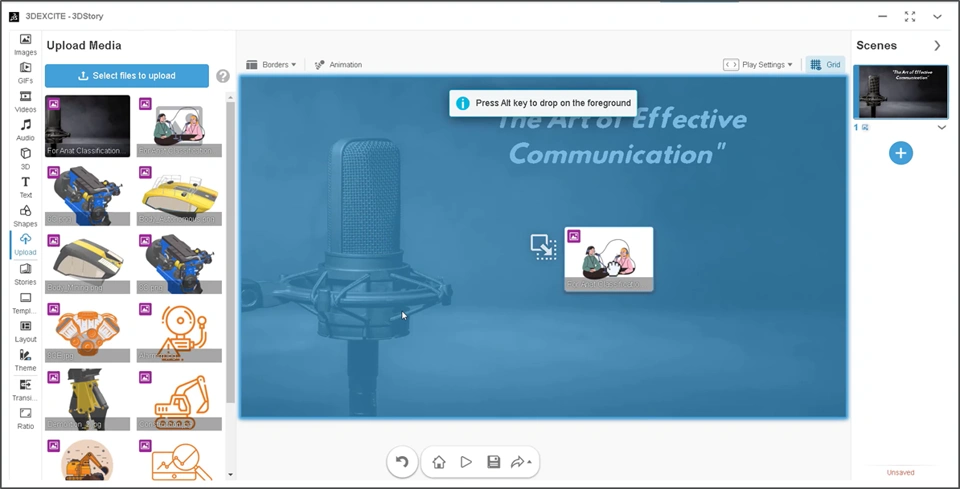The image size is (960, 489).
Task: Click the help question mark icon
Action: point(223,76)
